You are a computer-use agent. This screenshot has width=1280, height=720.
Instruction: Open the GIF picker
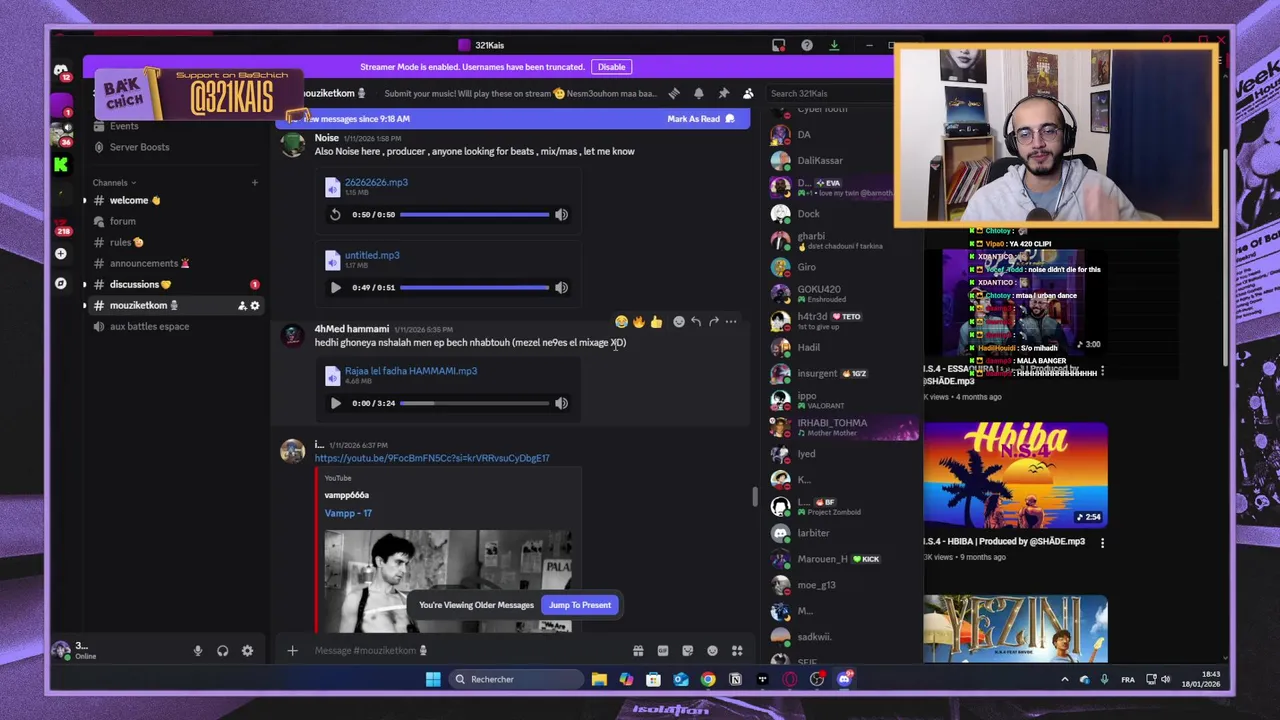tap(663, 650)
